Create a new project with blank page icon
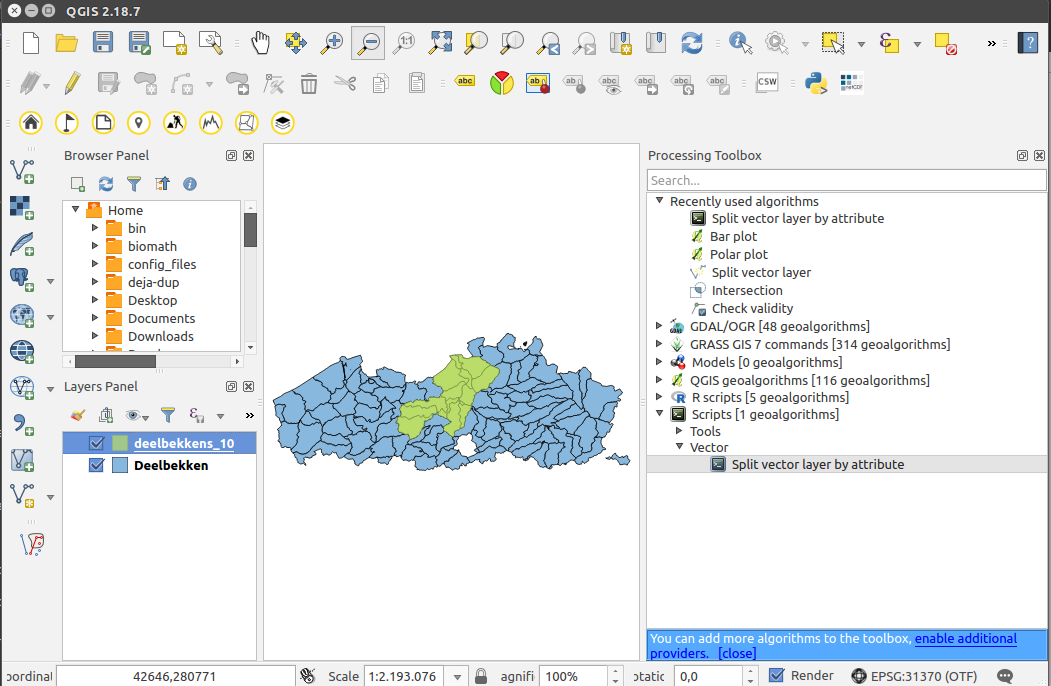This screenshot has height=686, width=1051. 31,43
